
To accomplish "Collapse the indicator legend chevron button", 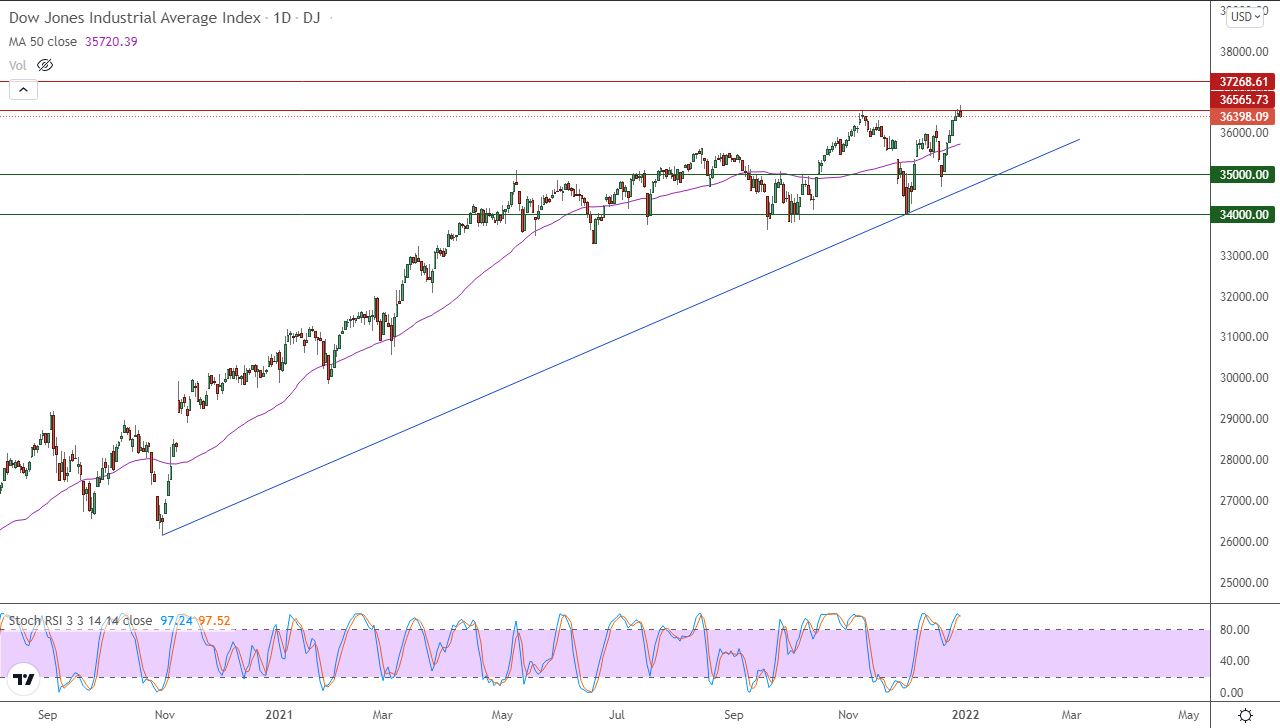I will pyautogui.click(x=23, y=90).
